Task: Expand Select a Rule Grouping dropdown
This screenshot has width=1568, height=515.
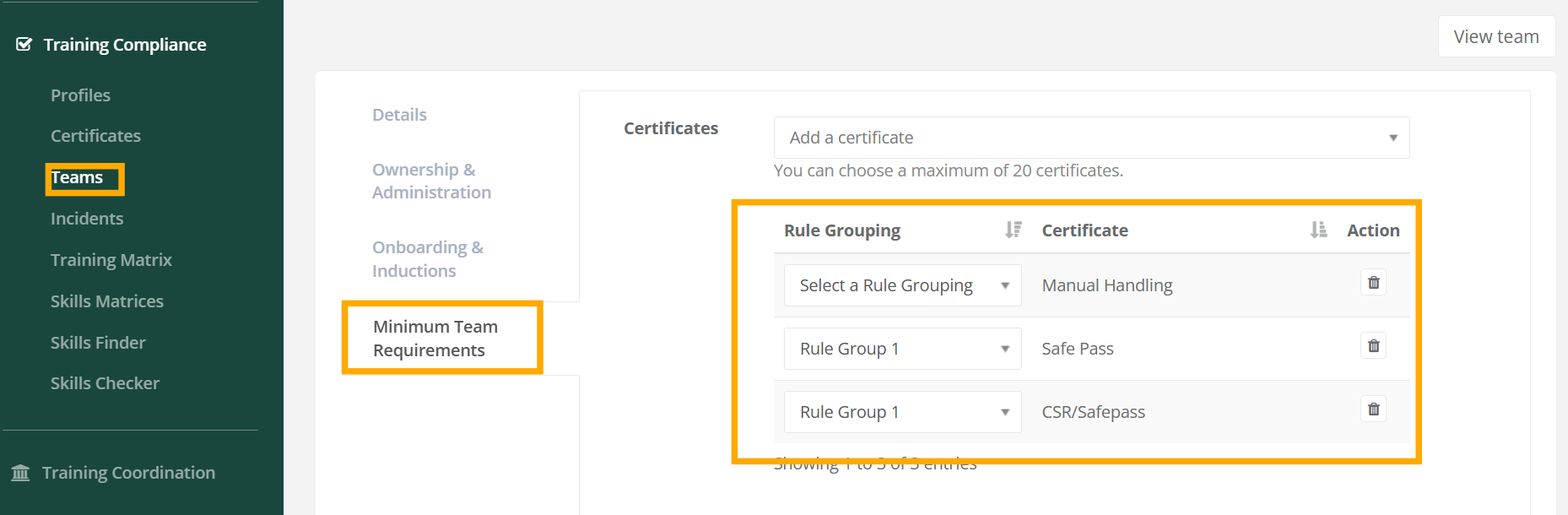Action: point(902,285)
